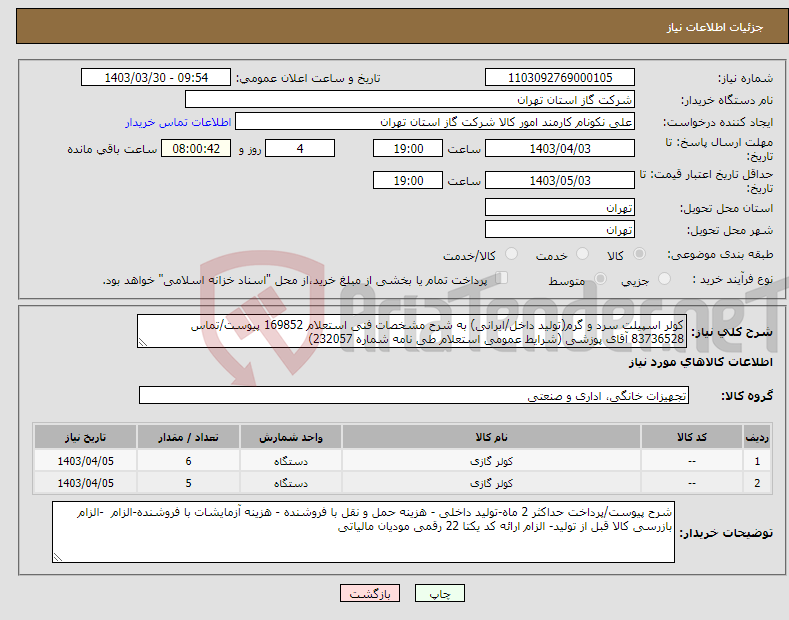Click the price validity time 19:00 field
The image size is (789, 620).
408,180
